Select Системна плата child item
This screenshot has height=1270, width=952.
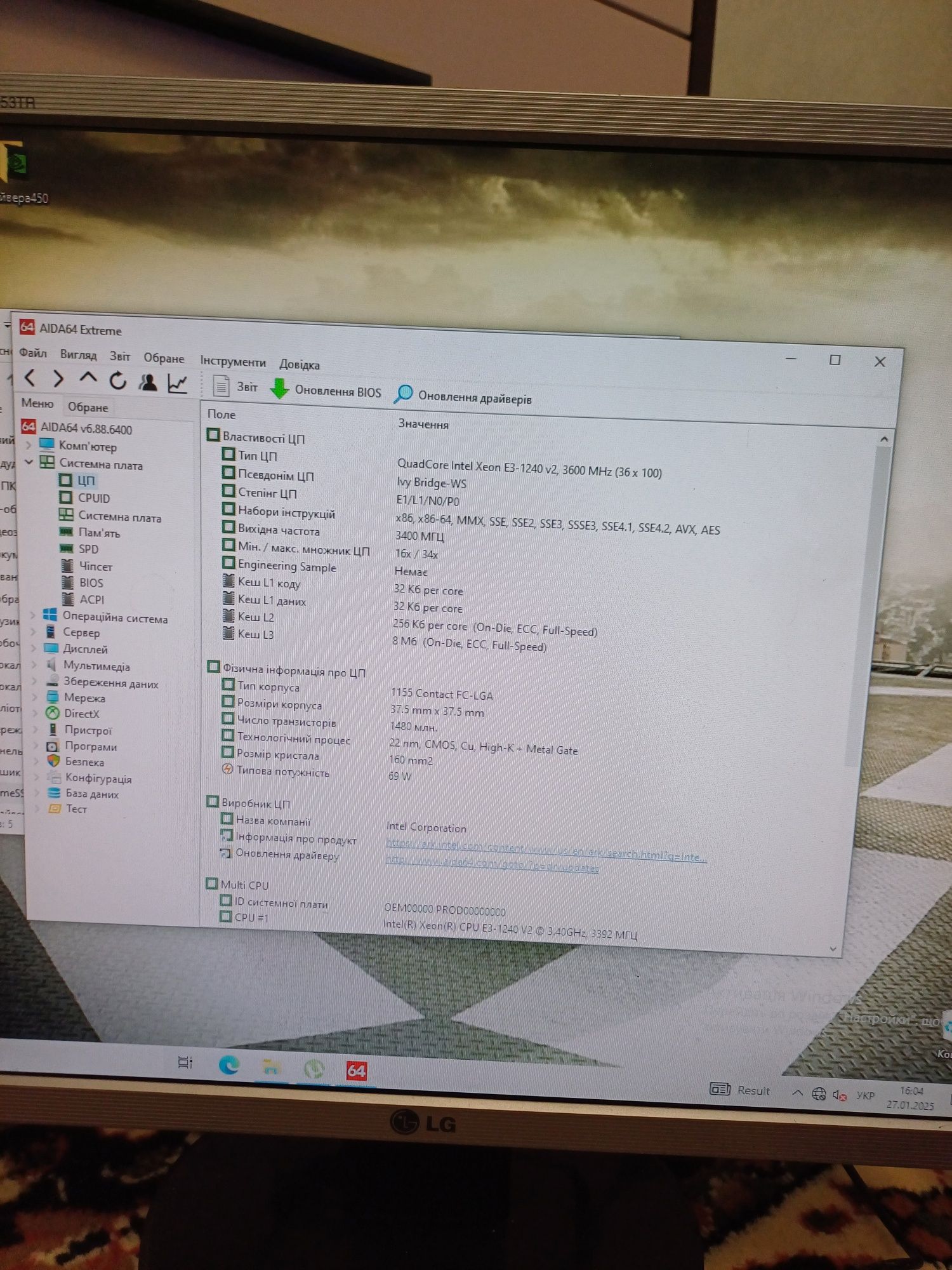[x=110, y=516]
